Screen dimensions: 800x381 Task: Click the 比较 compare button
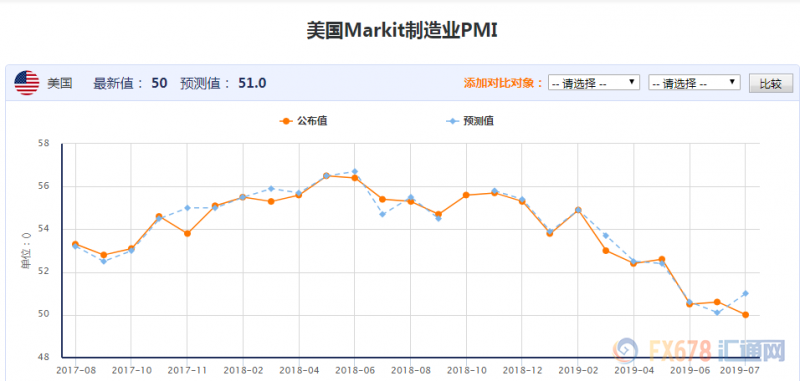click(771, 83)
